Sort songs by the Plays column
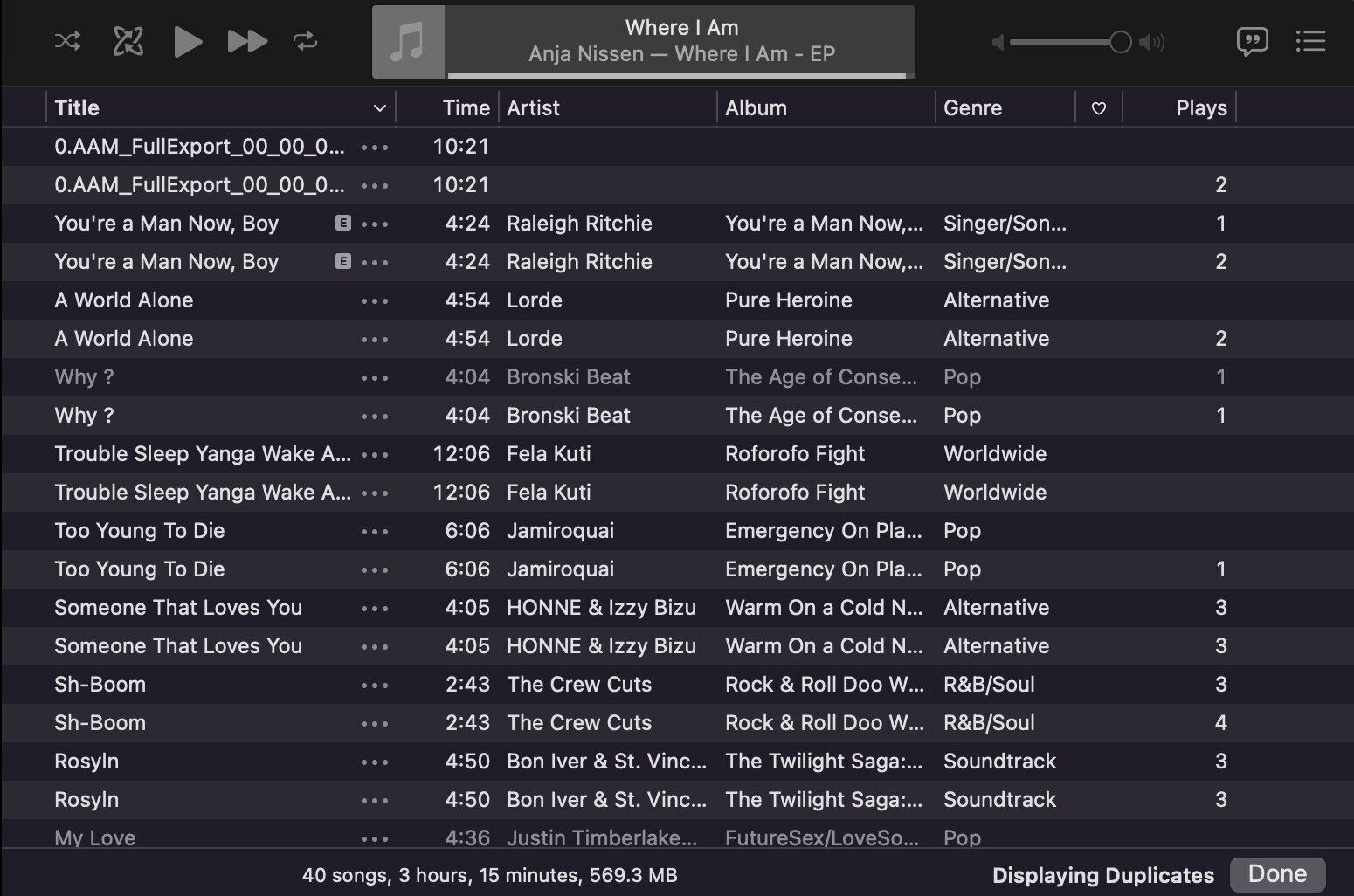1354x896 pixels. 1201,108
